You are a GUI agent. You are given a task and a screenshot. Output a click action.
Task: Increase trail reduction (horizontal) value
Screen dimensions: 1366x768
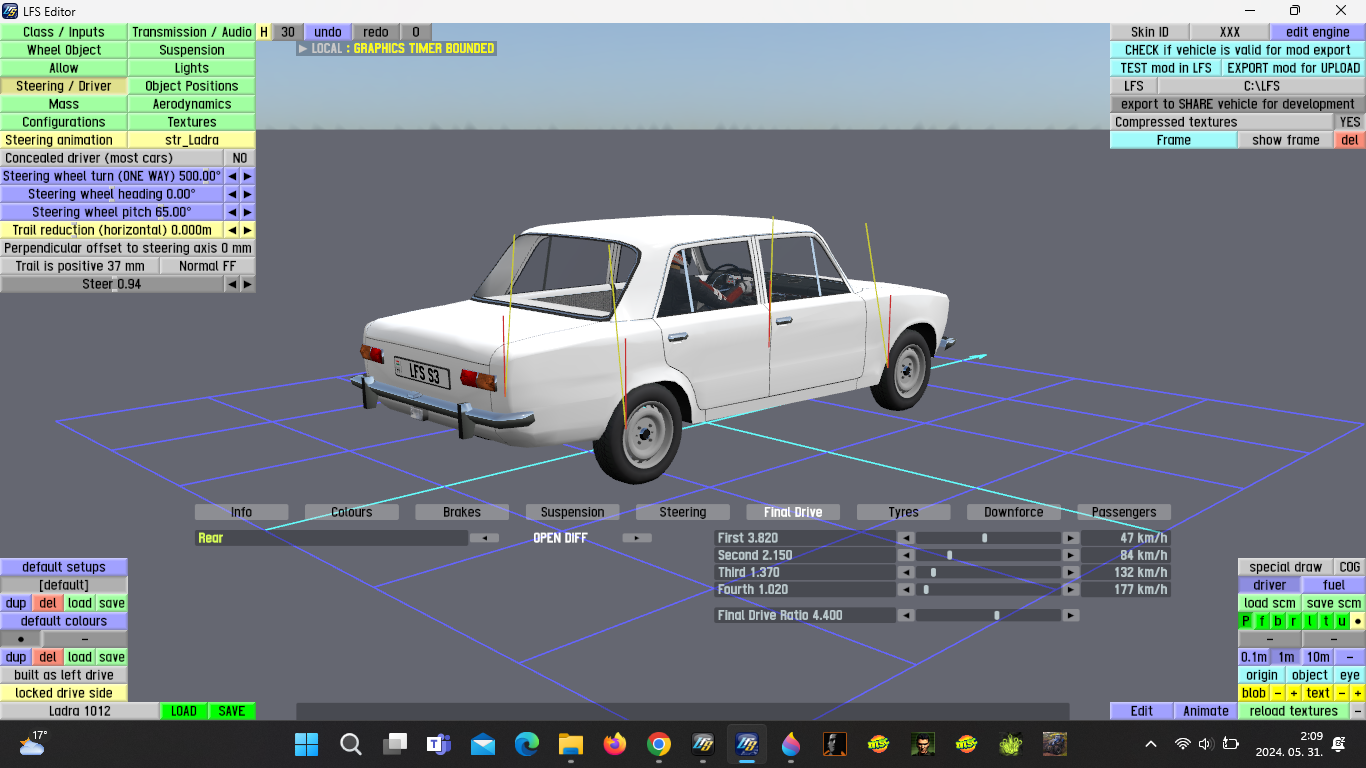(x=248, y=230)
